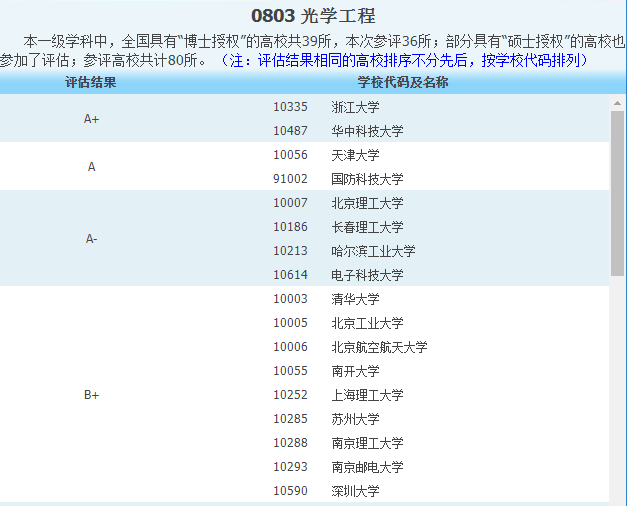628x506 pixels.
Task: Select 苏州大学 in the list
Action: point(355,419)
